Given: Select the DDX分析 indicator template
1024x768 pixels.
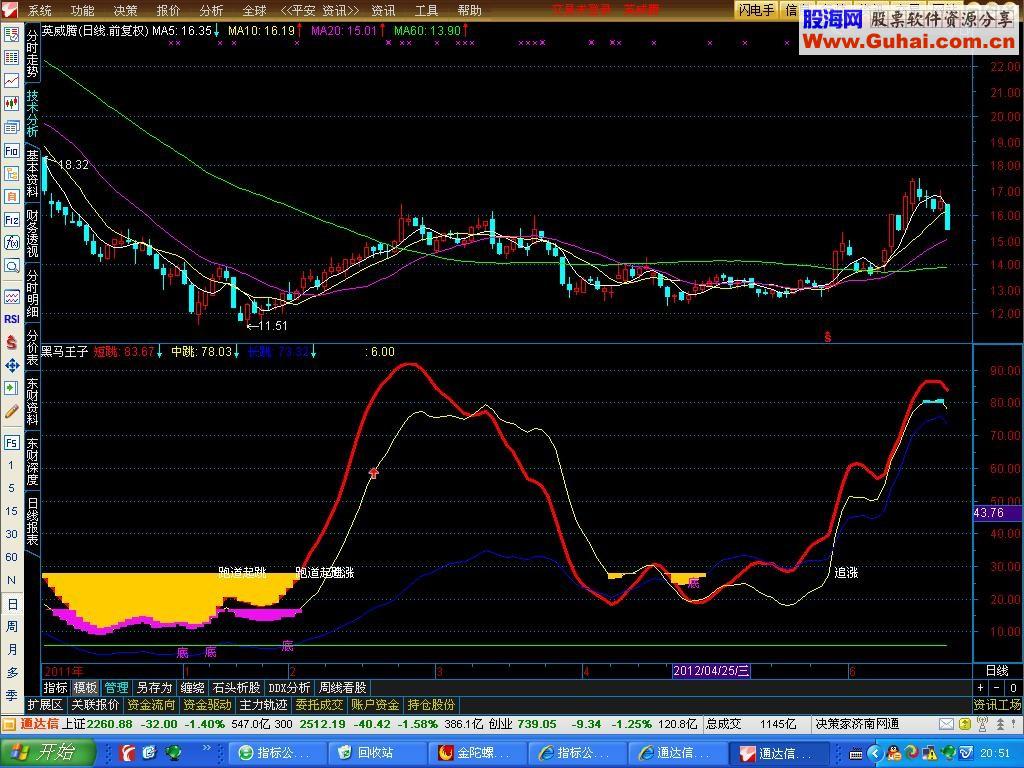Looking at the screenshot, I should 289,688.
